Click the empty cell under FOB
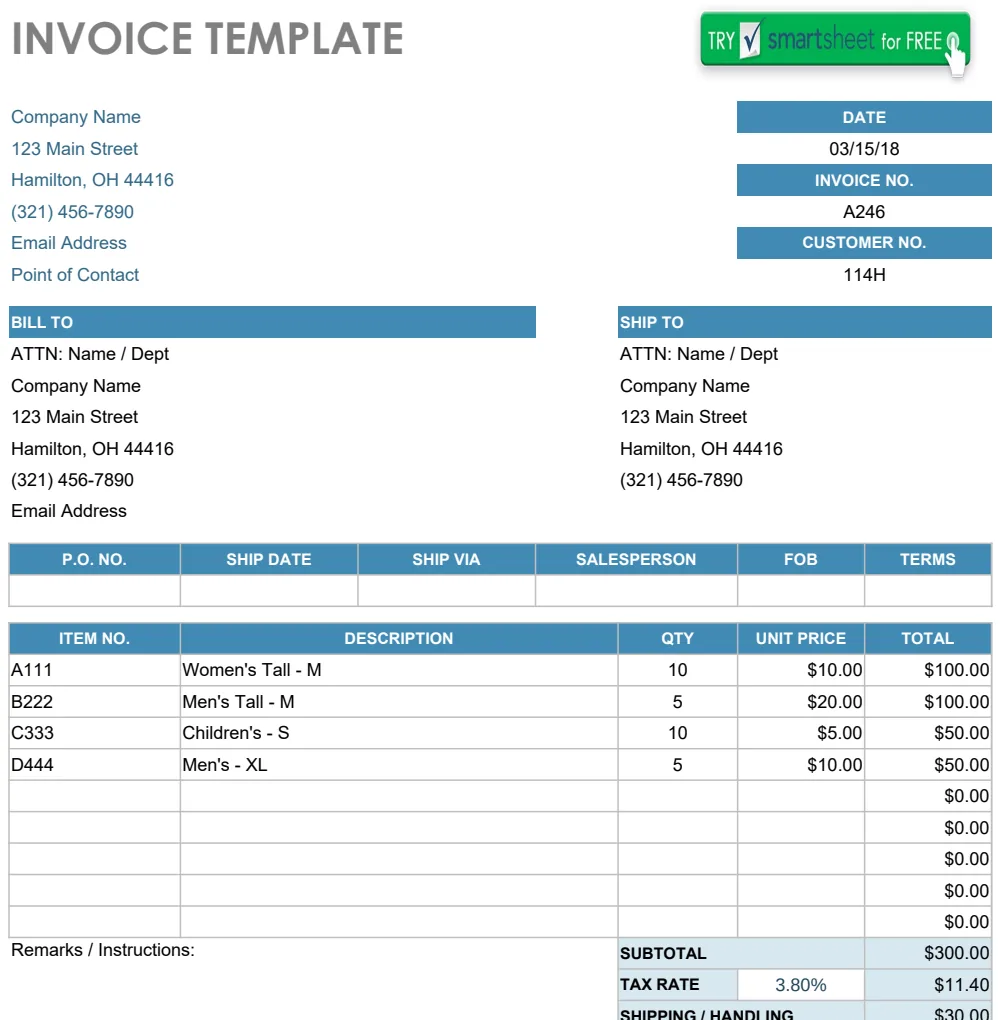 (x=801, y=591)
